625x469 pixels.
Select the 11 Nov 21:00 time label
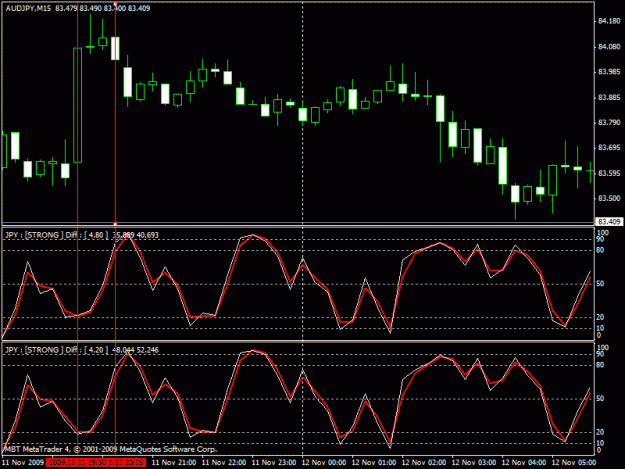(x=174, y=463)
